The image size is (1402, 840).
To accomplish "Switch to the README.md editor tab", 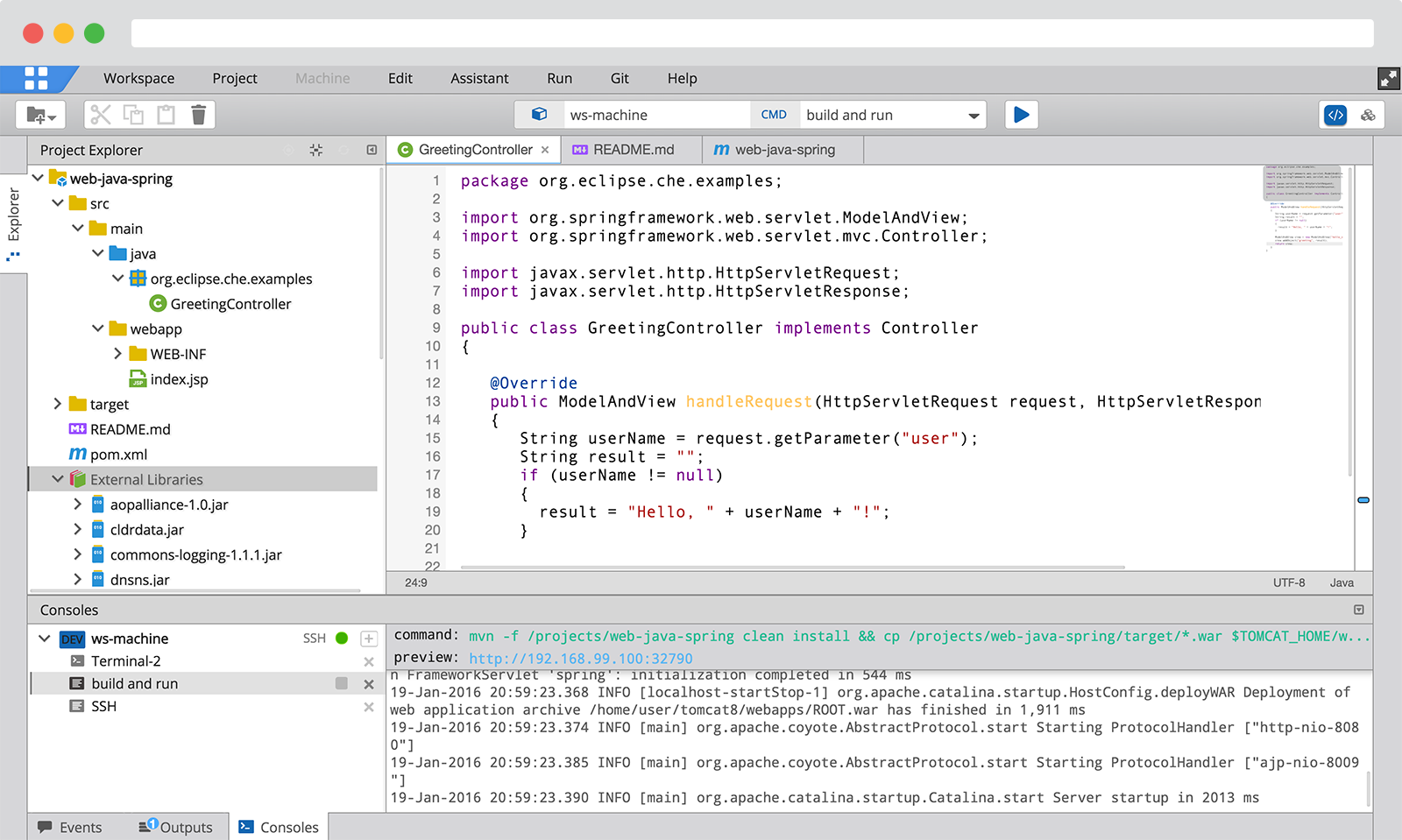I will pyautogui.click(x=633, y=150).
